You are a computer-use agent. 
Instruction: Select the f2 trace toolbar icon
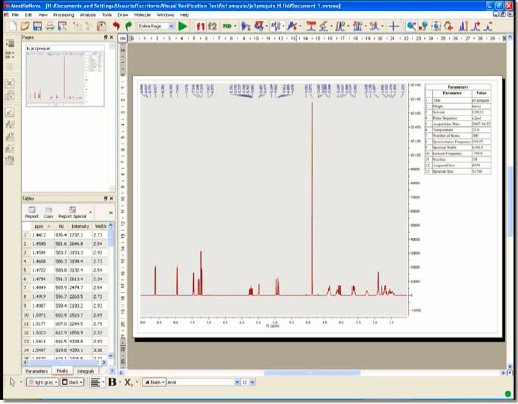click(x=212, y=26)
